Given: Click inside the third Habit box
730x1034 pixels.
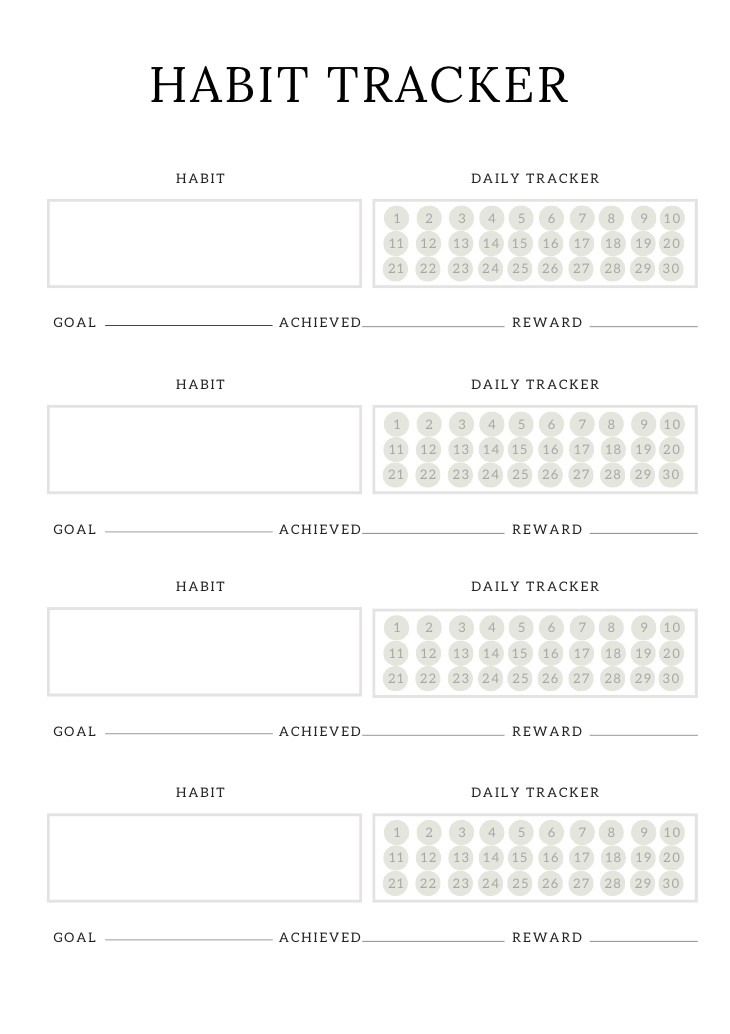Looking at the screenshot, I should pos(204,652).
